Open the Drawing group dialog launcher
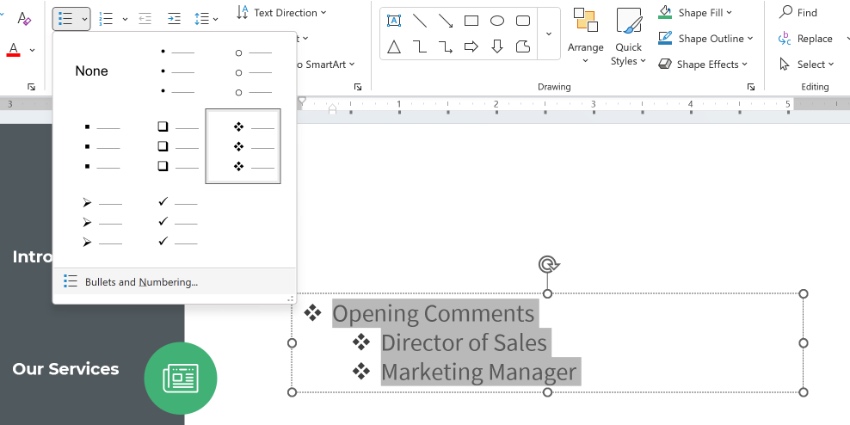This screenshot has height=425, width=850. point(751,87)
